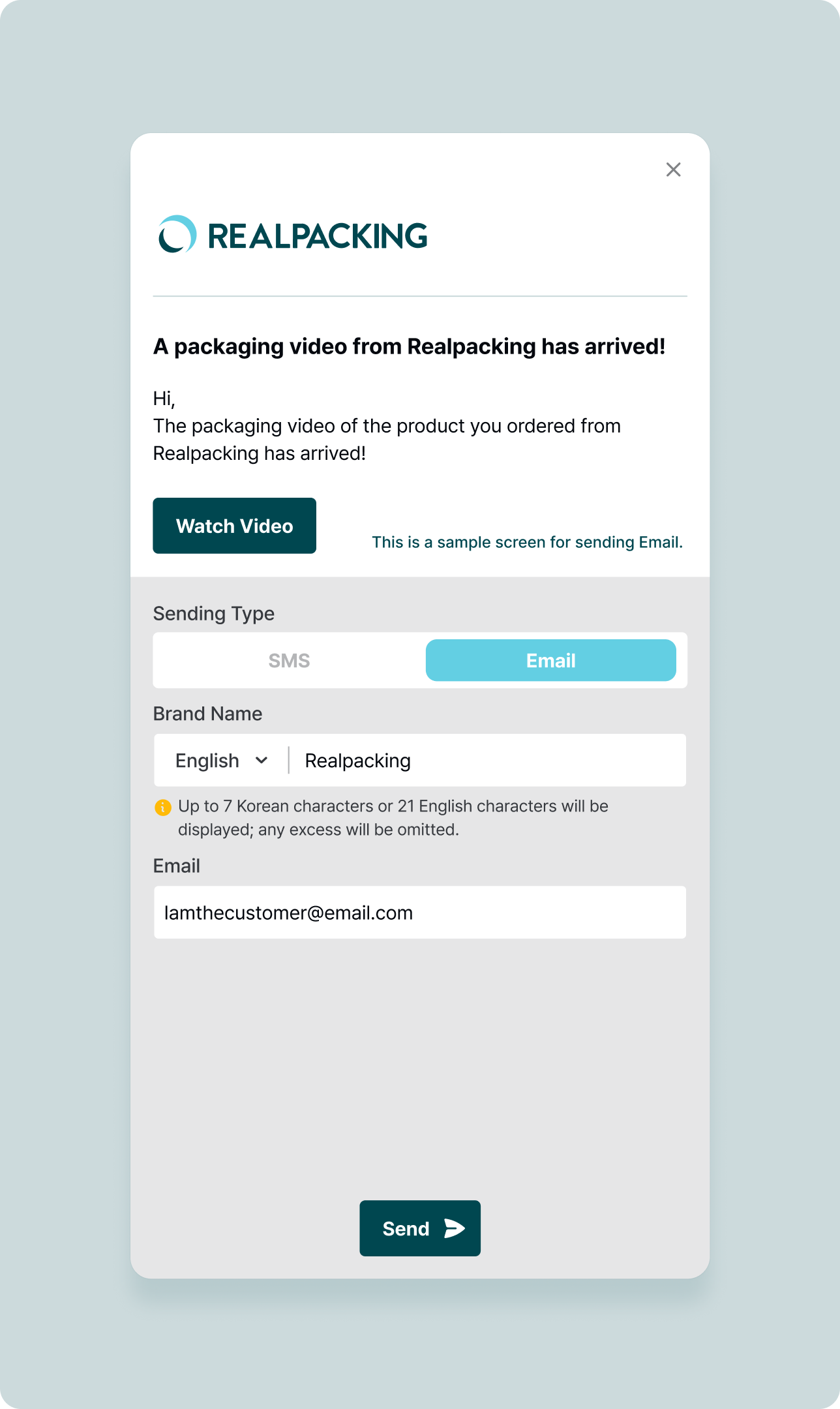Click the sample screen notice text
The height and width of the screenshot is (1409, 840).
(527, 543)
